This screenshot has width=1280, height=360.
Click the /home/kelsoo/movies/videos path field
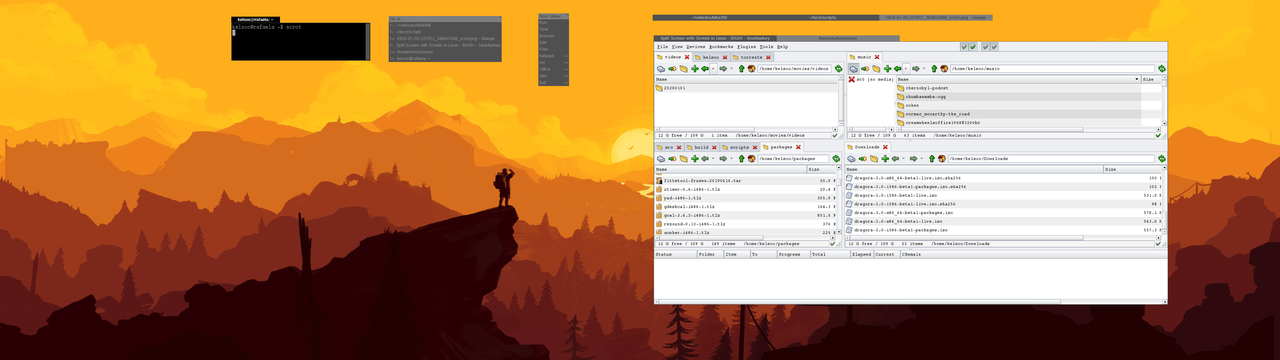[x=794, y=69]
